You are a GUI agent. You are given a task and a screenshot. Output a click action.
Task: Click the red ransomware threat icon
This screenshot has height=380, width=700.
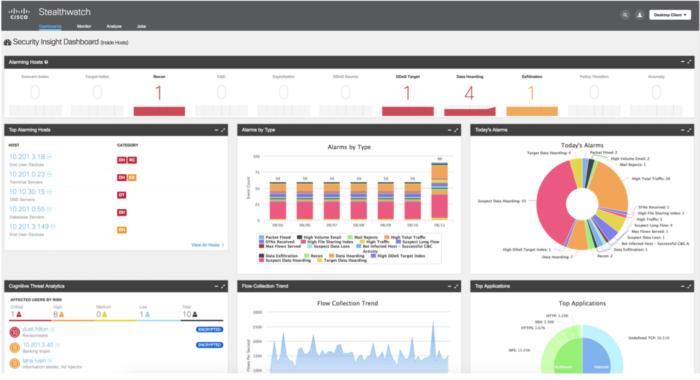click(x=15, y=332)
